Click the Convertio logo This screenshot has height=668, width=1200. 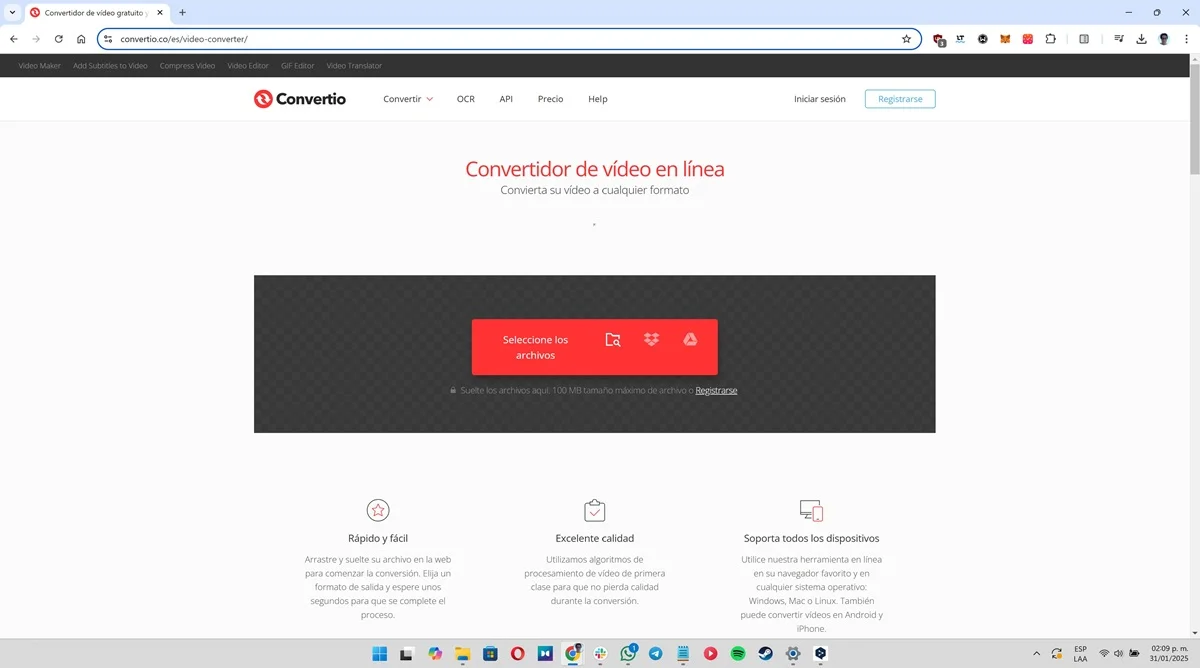tap(299, 98)
